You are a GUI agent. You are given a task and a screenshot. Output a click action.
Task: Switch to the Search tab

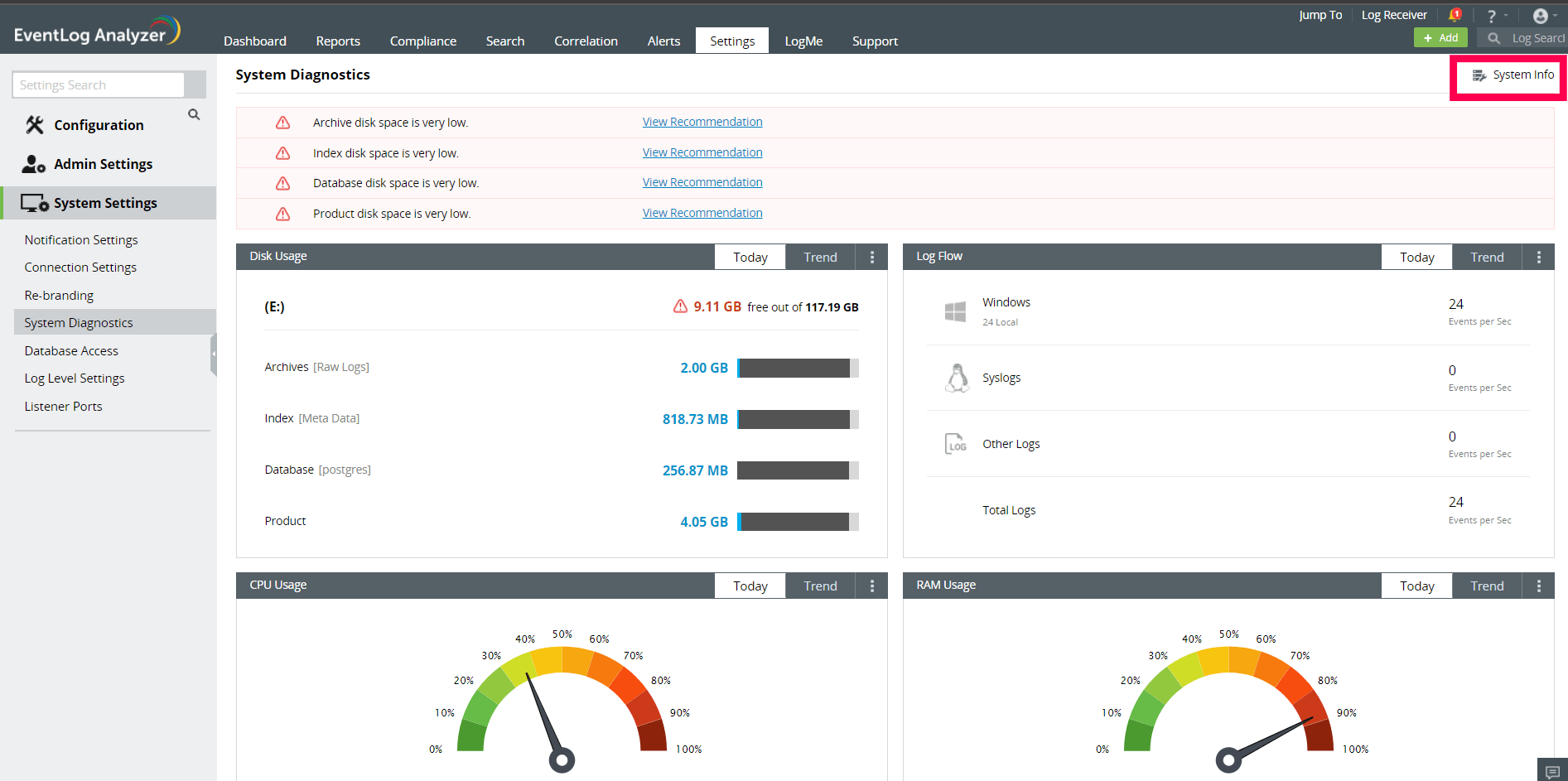pyautogui.click(x=505, y=41)
